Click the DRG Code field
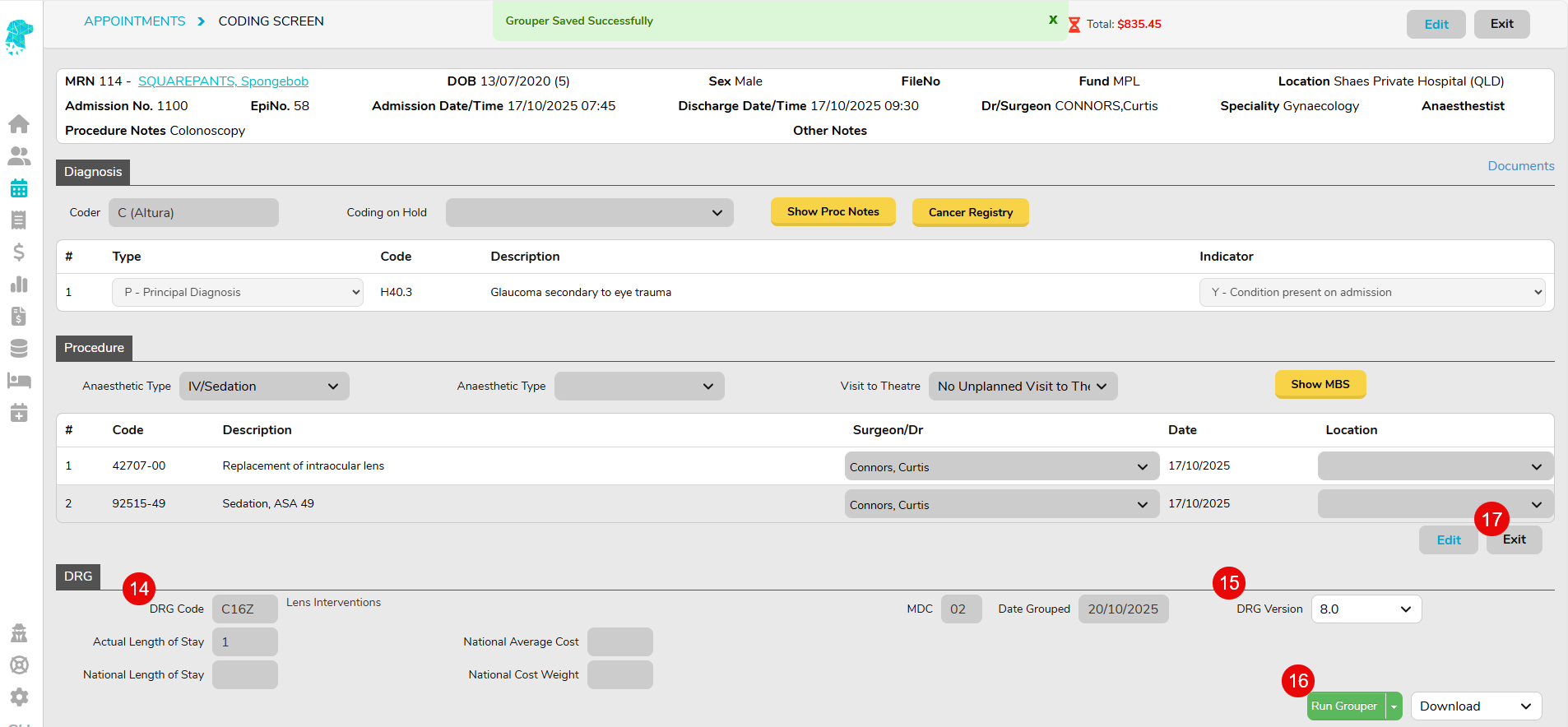 245,609
